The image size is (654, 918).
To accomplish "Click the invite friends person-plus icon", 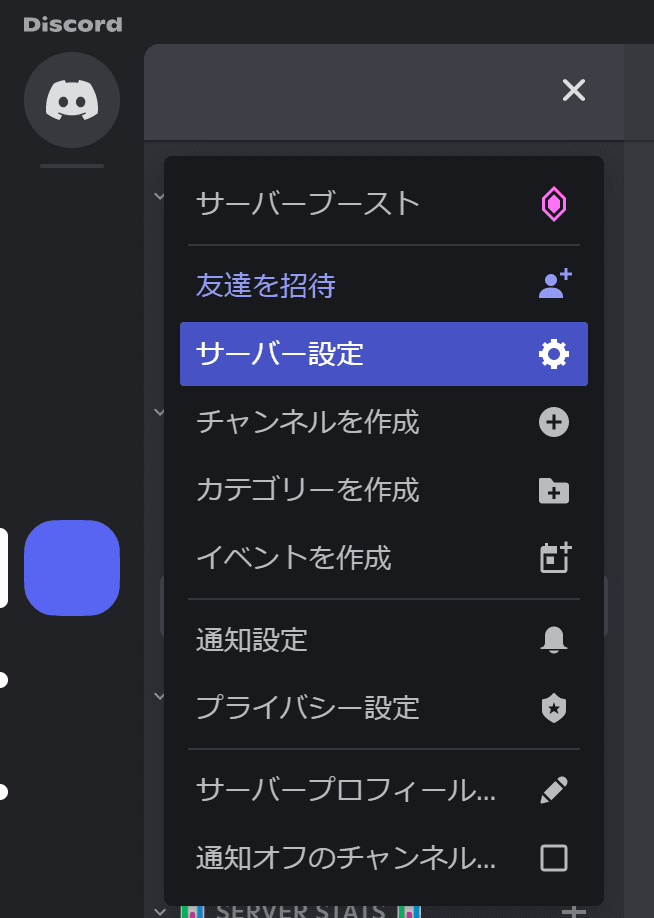I will [554, 284].
